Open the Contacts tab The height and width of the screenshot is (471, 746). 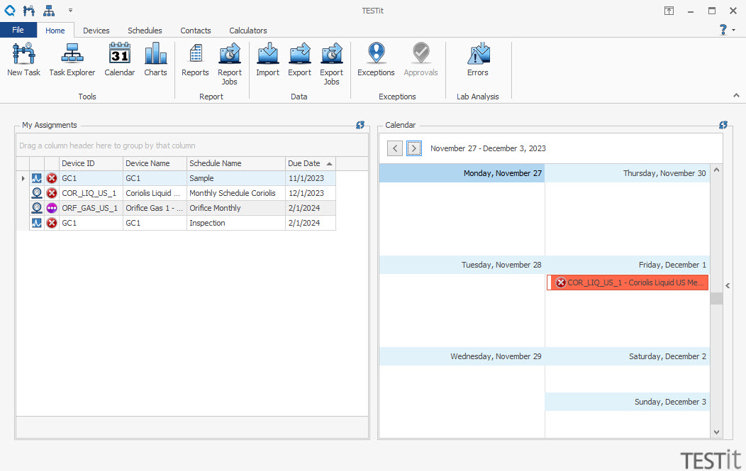click(x=196, y=30)
